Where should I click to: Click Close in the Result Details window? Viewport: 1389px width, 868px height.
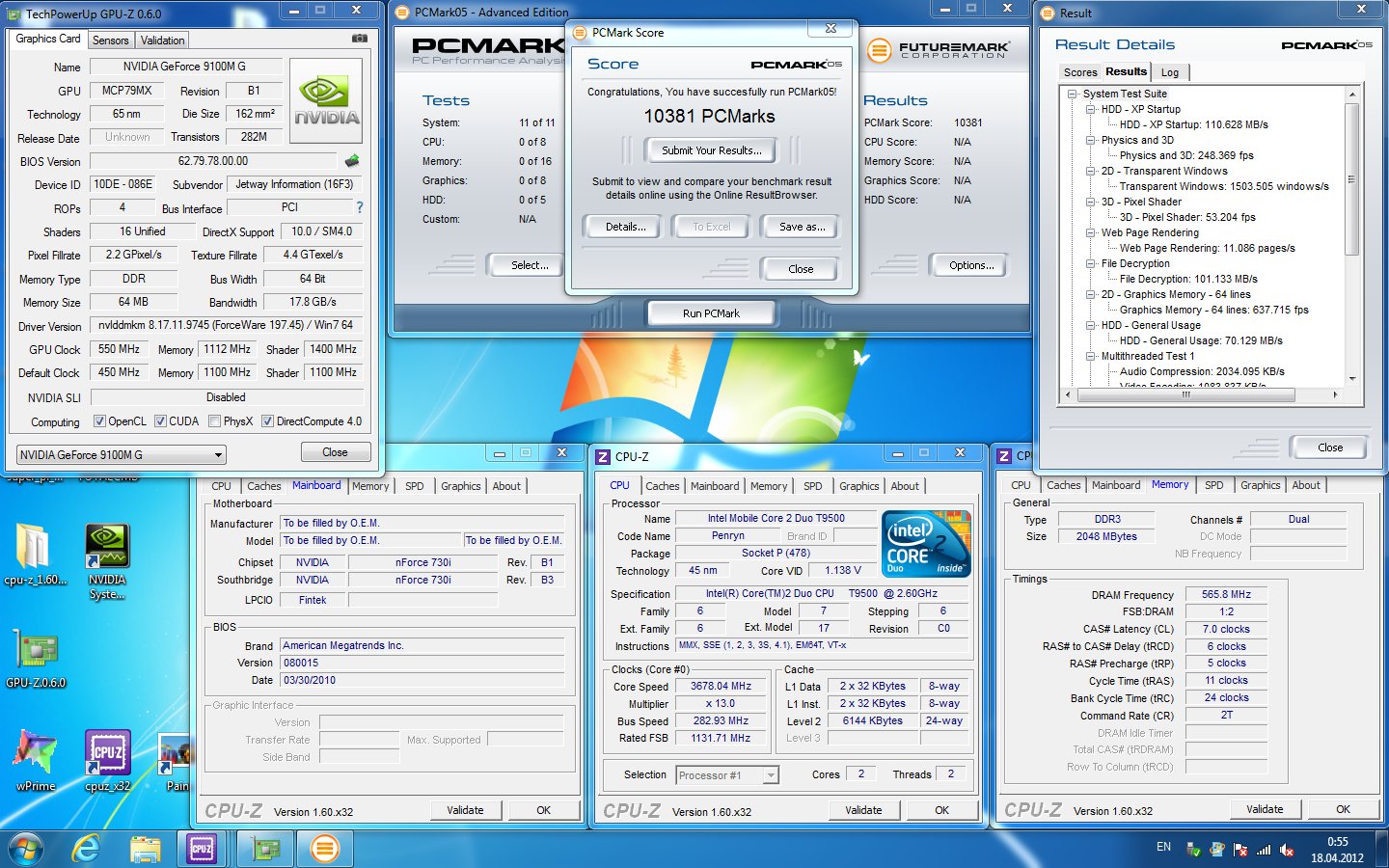click(1329, 448)
